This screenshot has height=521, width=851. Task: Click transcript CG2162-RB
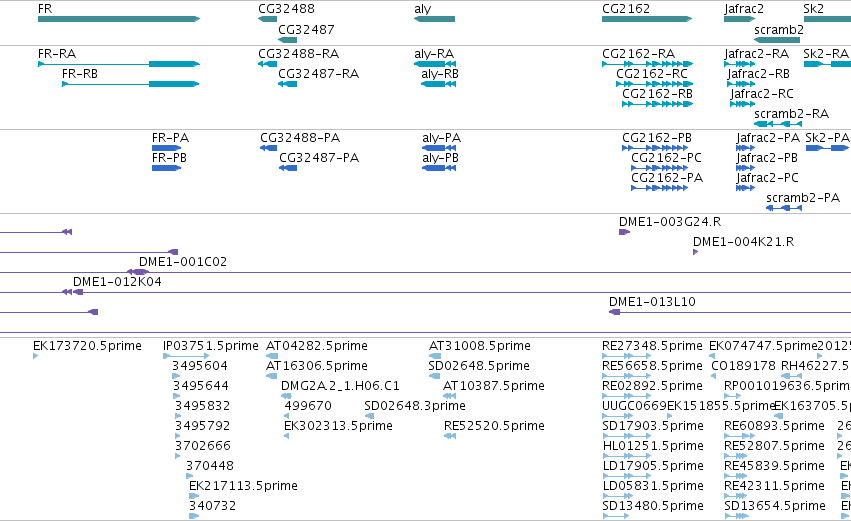(657, 104)
